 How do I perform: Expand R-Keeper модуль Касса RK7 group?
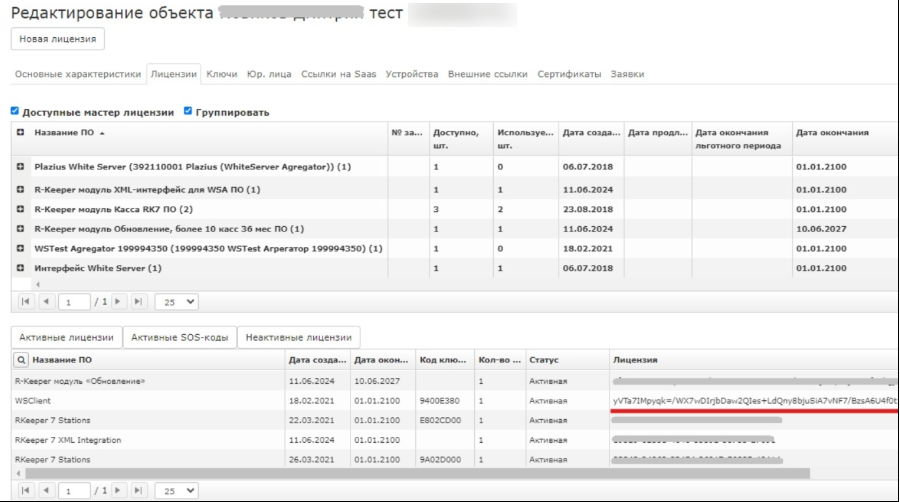20,209
